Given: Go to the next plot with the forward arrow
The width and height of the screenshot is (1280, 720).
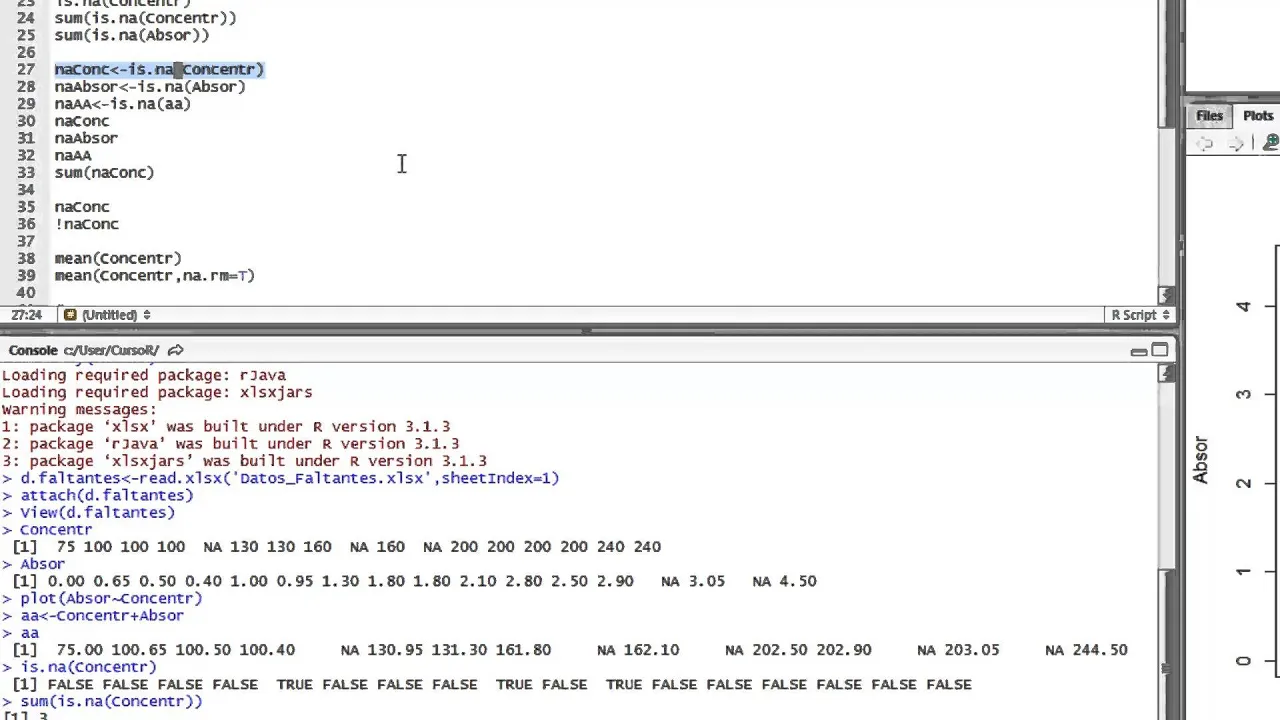Looking at the screenshot, I should [x=1237, y=144].
